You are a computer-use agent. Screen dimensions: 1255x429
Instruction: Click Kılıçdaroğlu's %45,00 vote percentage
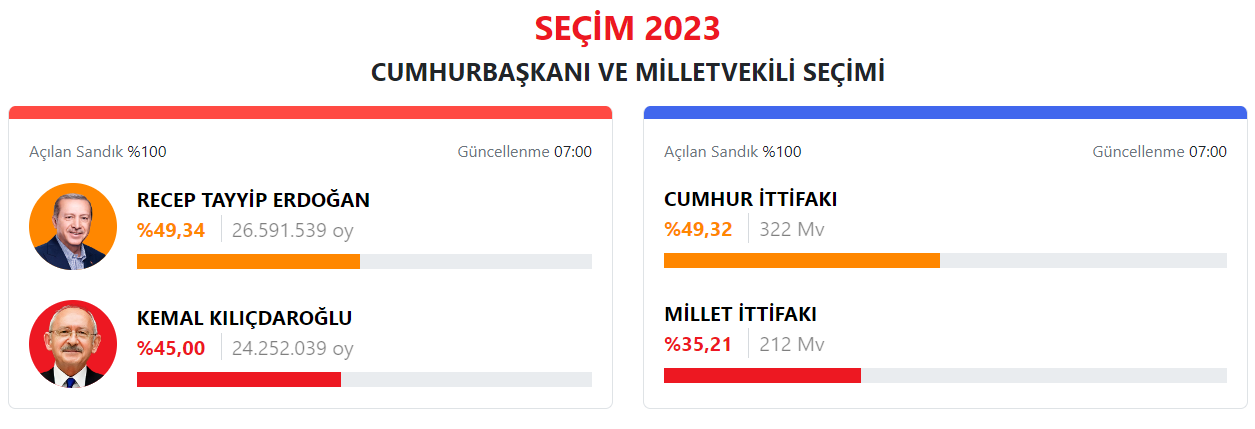click(171, 348)
